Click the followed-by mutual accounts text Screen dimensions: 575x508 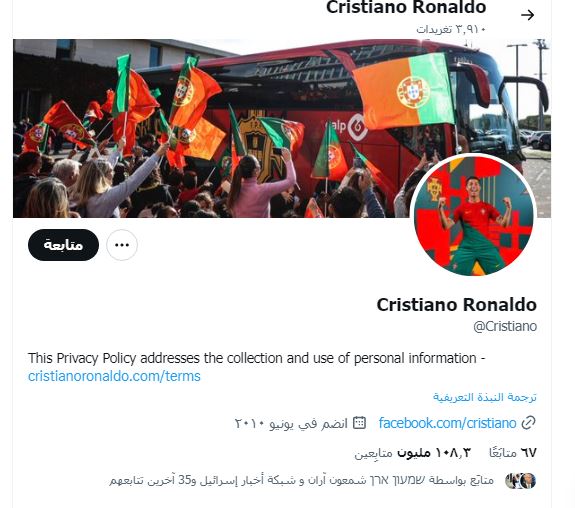pos(301,480)
